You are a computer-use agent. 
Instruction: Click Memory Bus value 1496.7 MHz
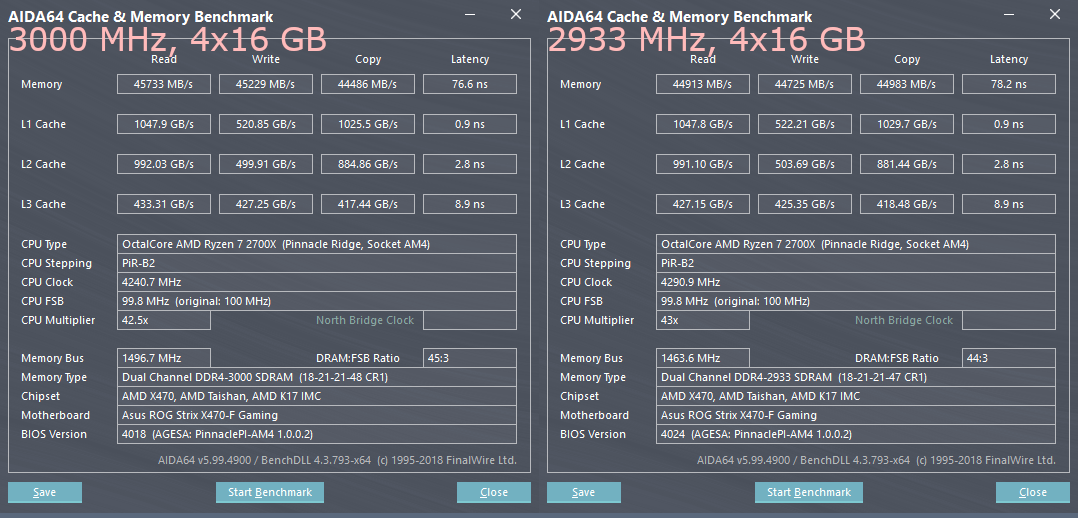(x=164, y=358)
